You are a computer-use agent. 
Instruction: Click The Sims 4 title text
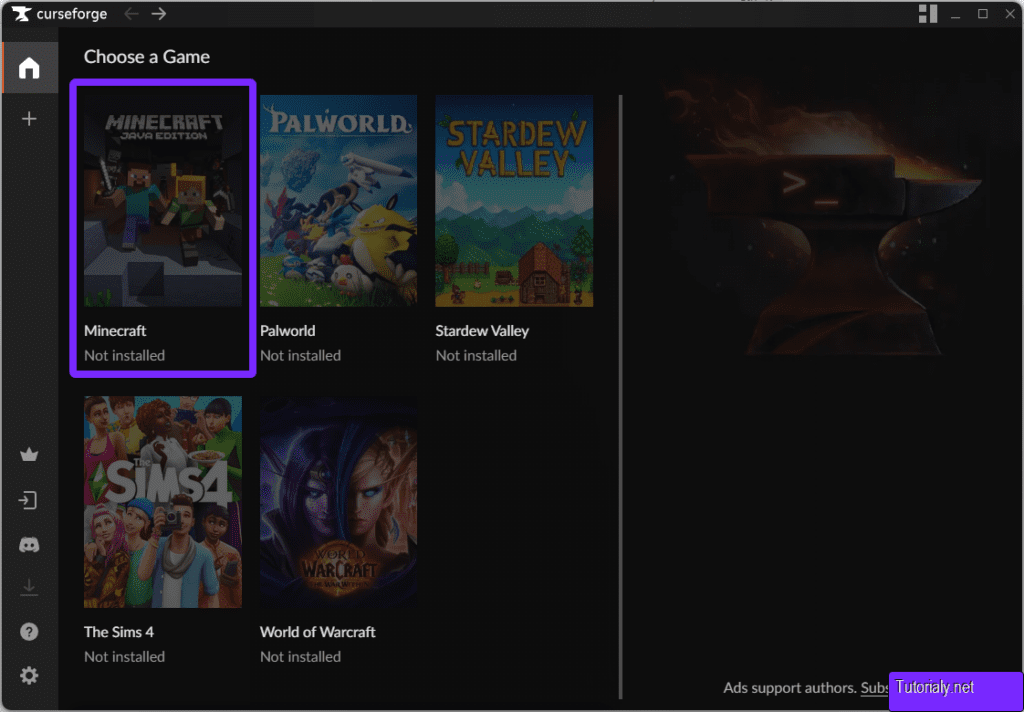pos(119,632)
